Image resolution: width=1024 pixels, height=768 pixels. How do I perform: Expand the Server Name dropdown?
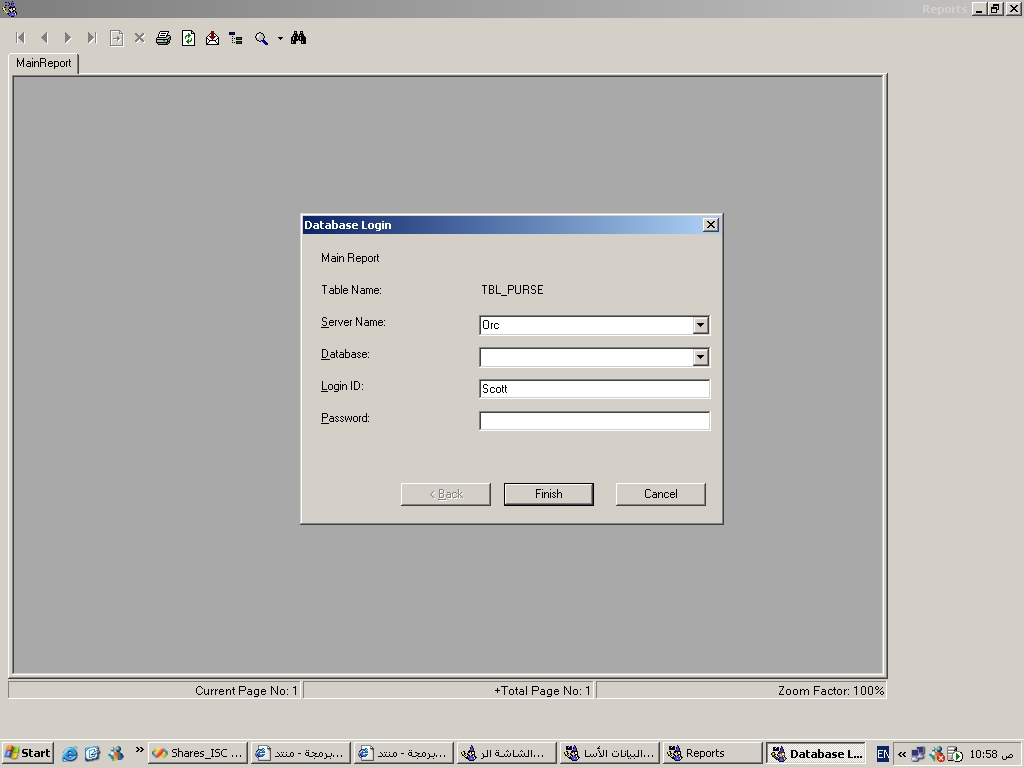click(700, 325)
